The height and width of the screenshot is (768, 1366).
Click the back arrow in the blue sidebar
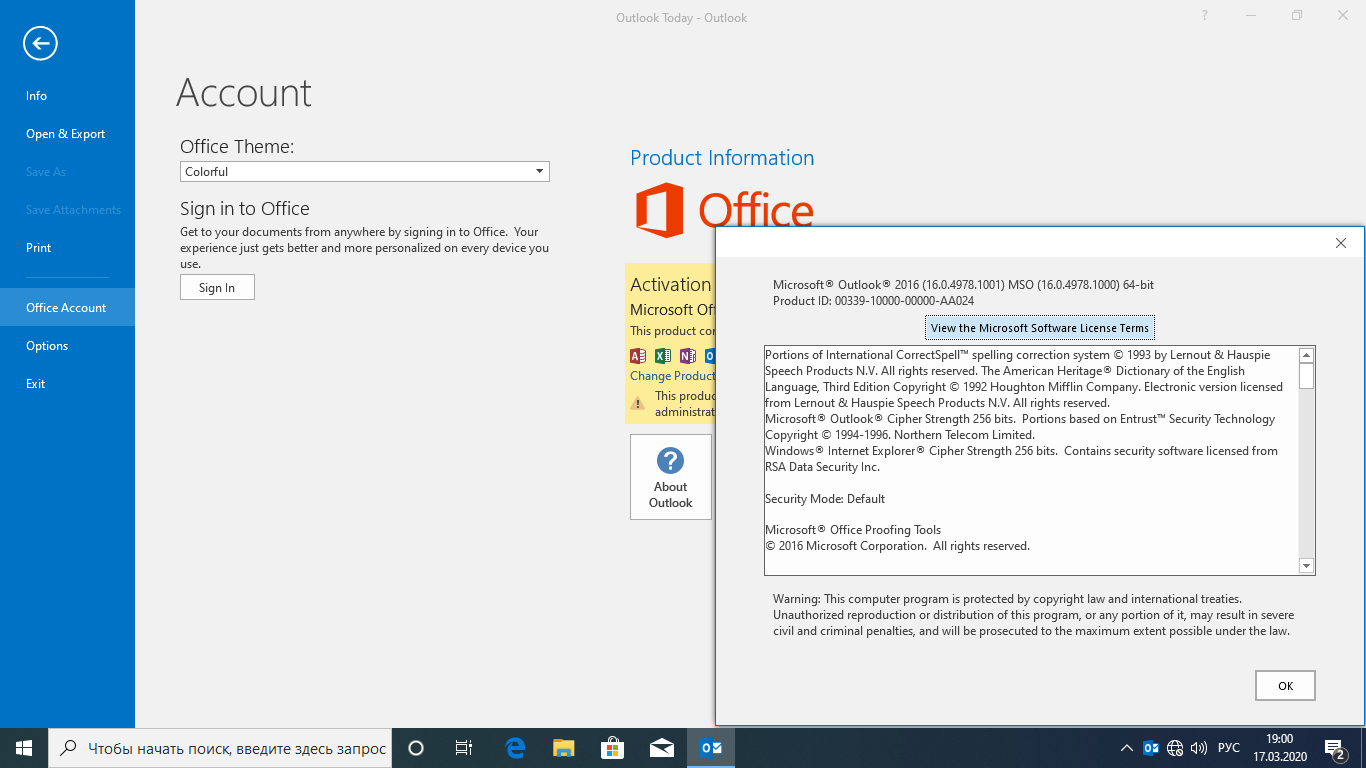coord(41,43)
